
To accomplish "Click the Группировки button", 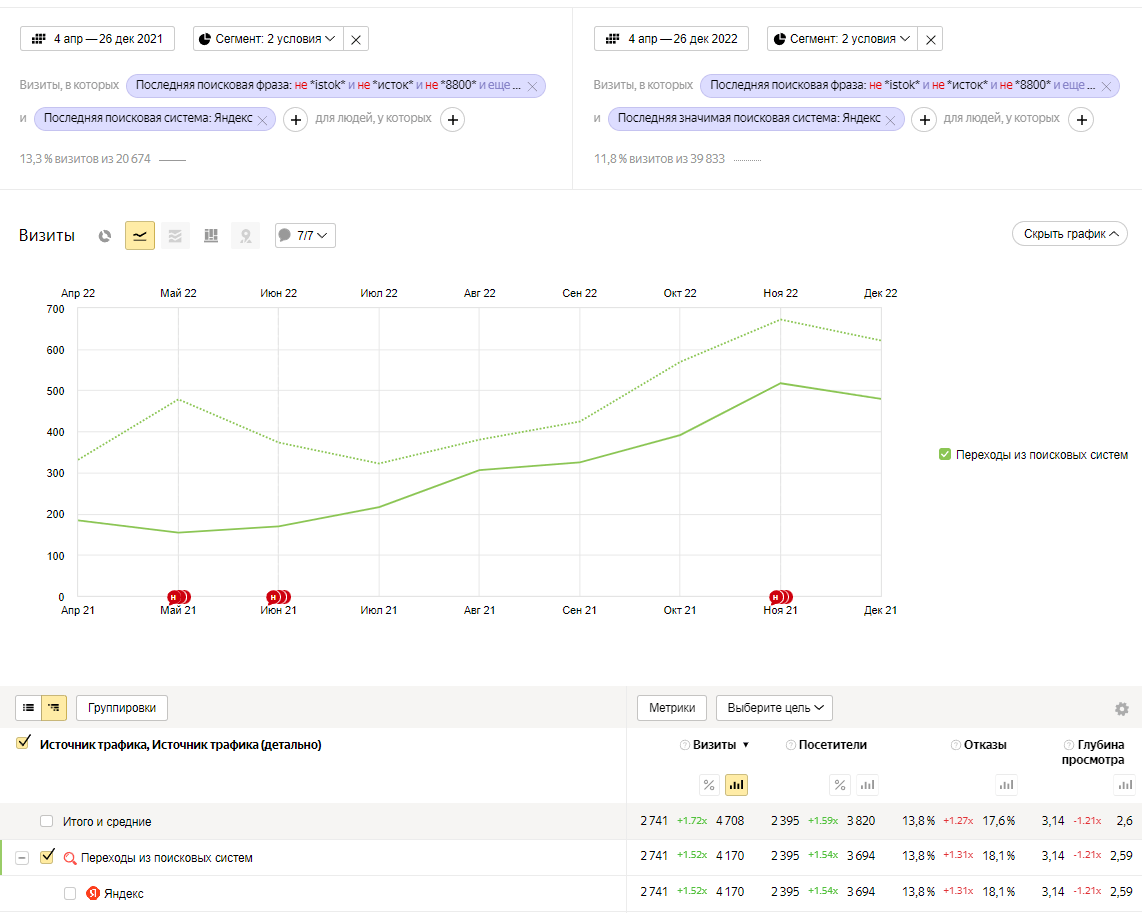I will pos(122,708).
